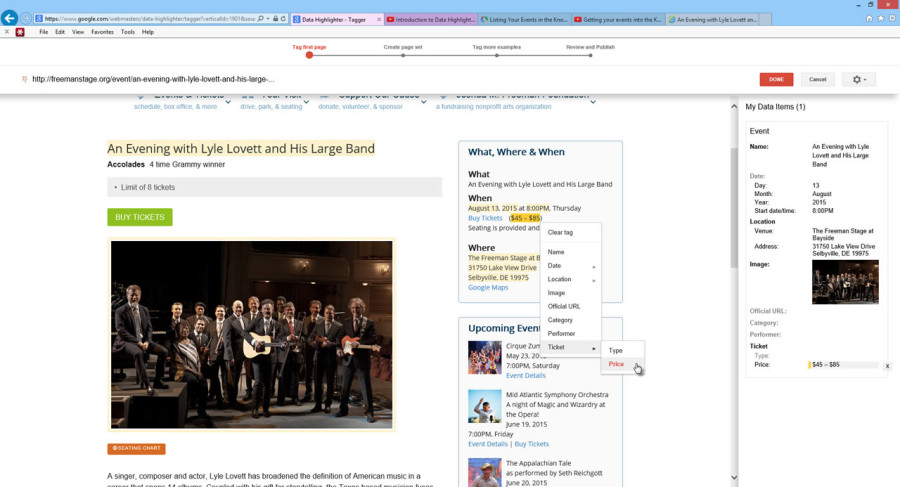The image size is (900, 487).
Task: Switch to Introduction to Data Highlighter tab
Action: pos(430,20)
